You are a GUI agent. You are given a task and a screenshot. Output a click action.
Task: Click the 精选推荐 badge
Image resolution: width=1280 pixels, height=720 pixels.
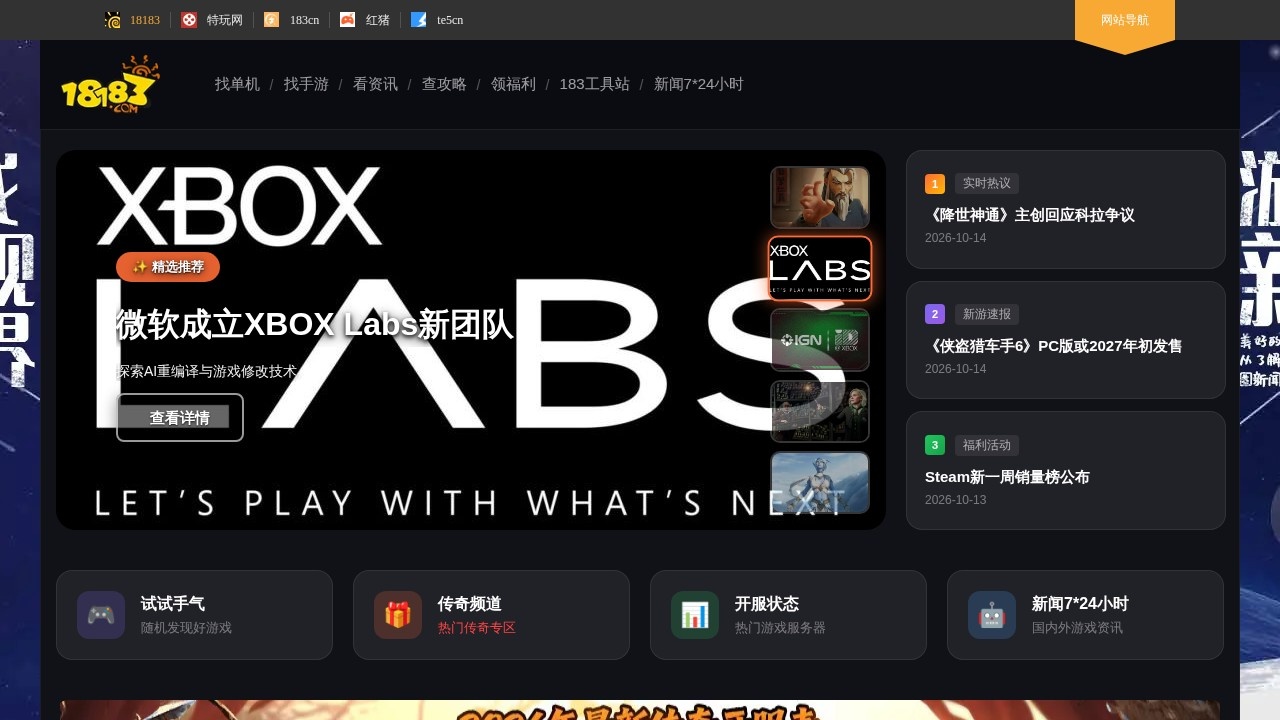coord(168,267)
